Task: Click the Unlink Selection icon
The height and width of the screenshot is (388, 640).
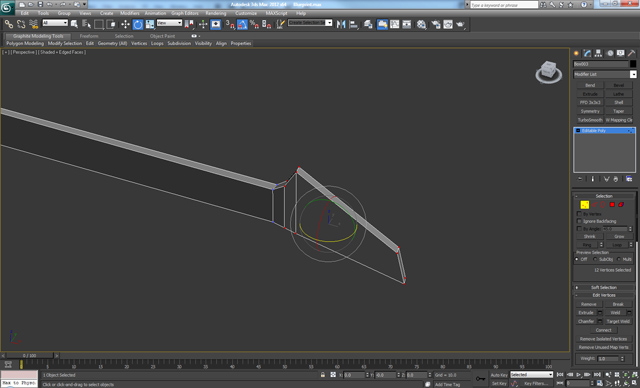Action: (x=21, y=24)
